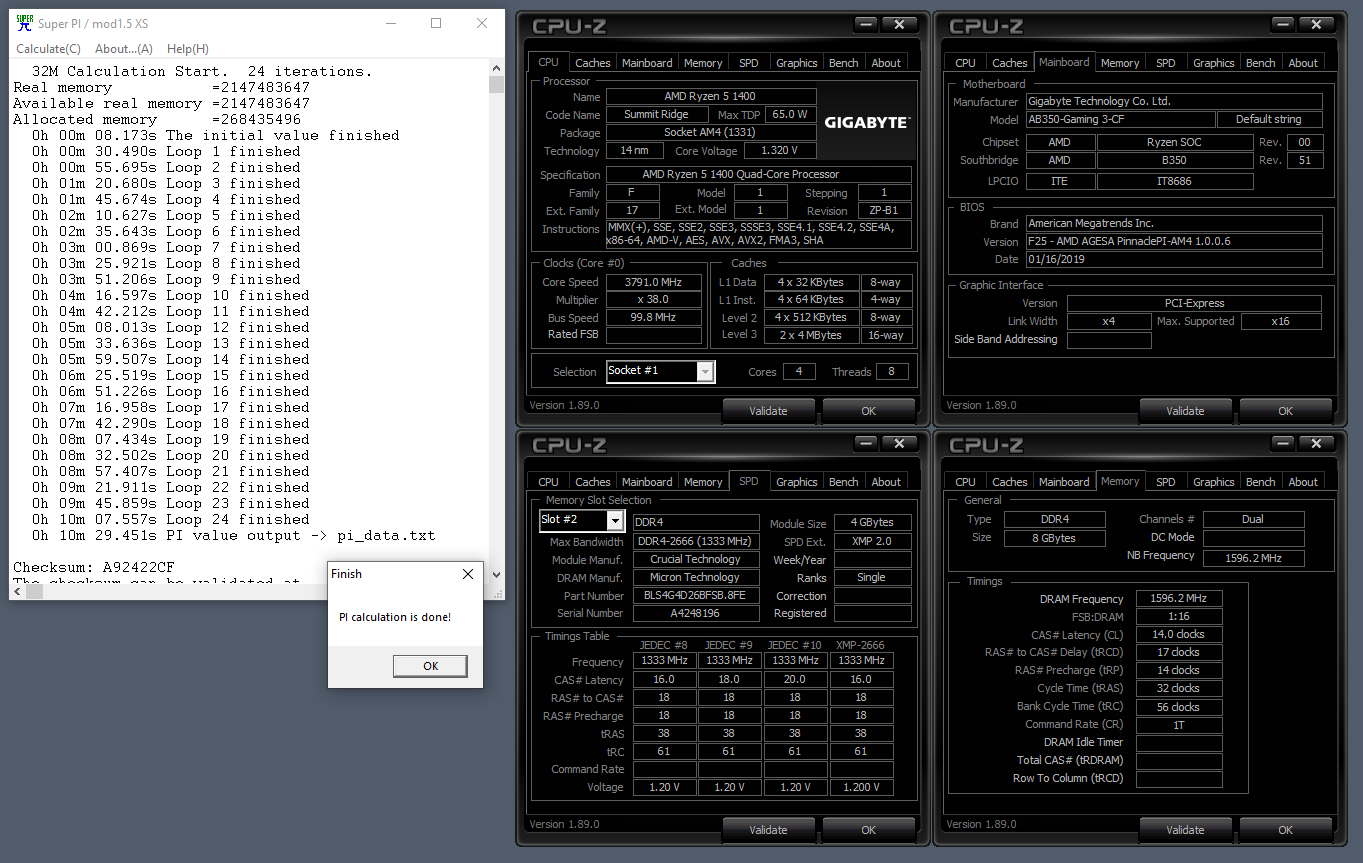Close the Finish dialog with its X
The image size is (1363, 863).
tap(467, 574)
